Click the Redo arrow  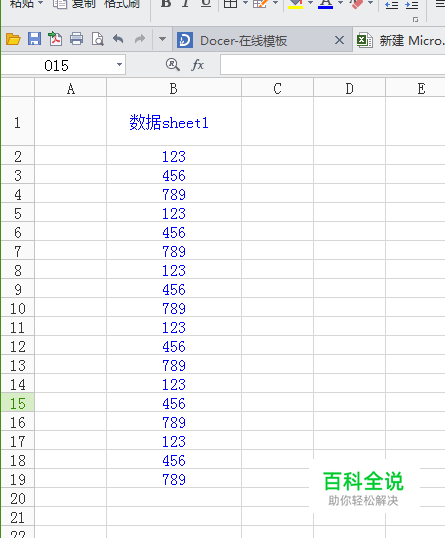coord(140,39)
